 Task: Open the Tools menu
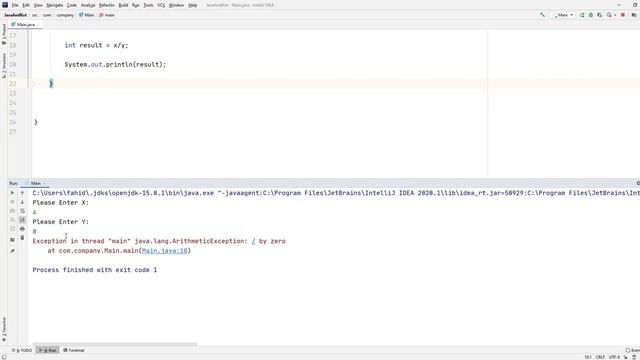[x=148, y=5]
